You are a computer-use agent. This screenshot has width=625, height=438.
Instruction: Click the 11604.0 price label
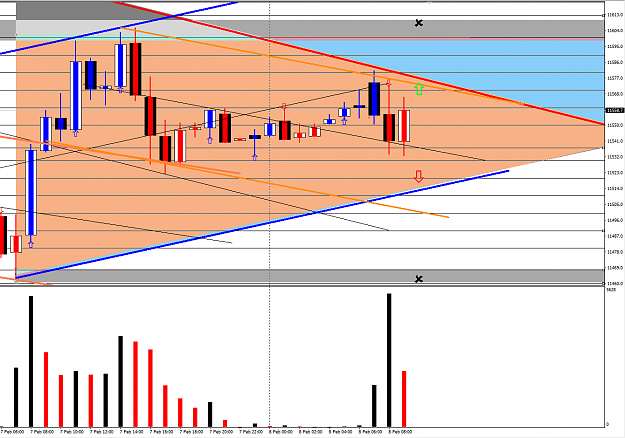[615, 30]
